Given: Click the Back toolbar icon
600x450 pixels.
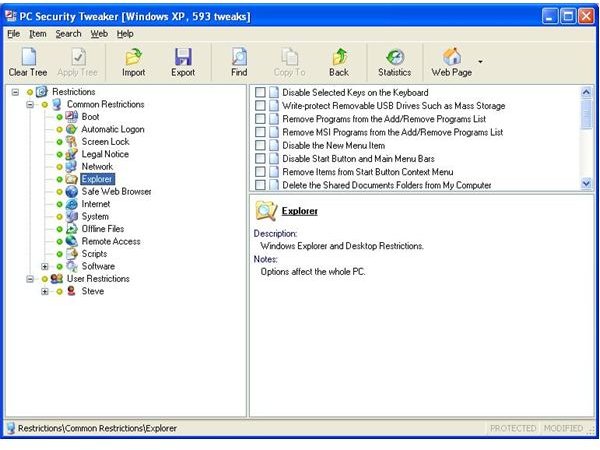Looking at the screenshot, I should 339,57.
